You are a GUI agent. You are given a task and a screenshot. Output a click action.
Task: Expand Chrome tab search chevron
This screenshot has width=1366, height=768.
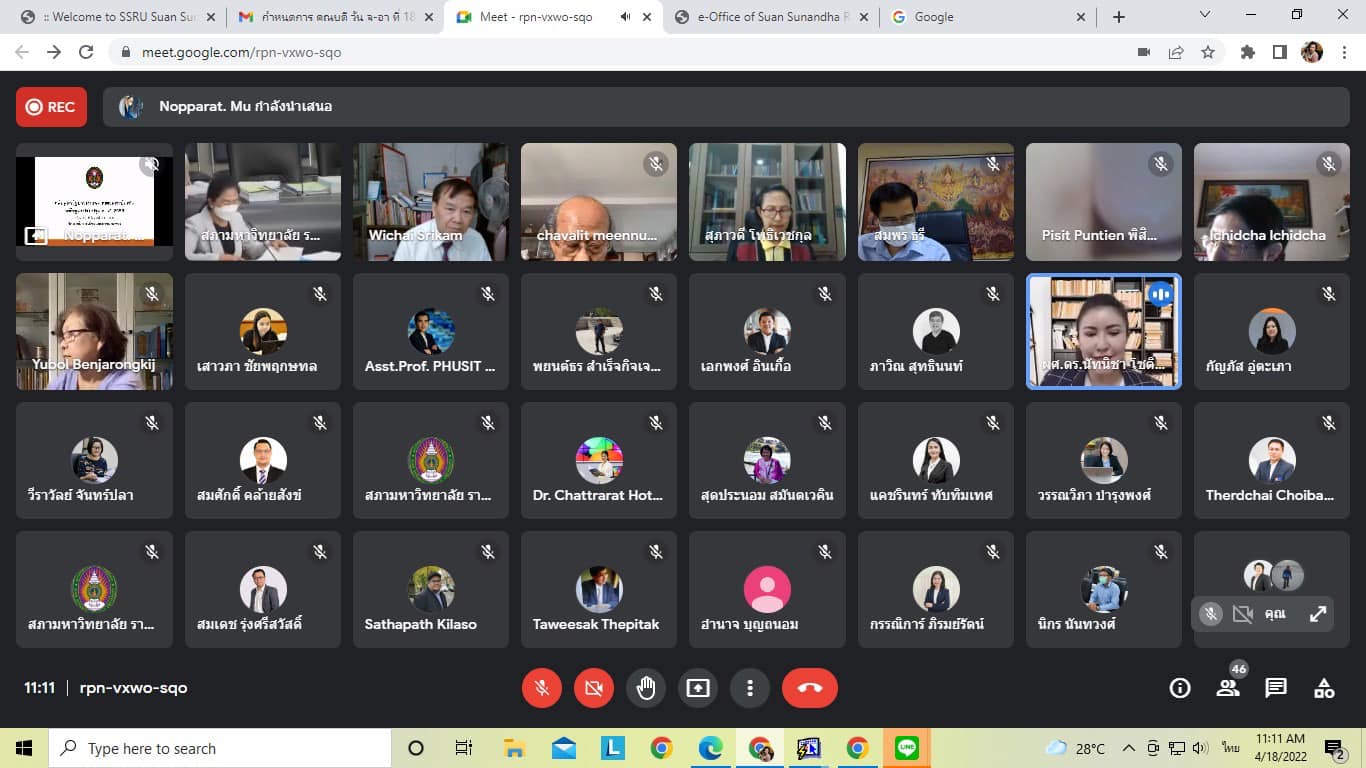pos(1205,15)
